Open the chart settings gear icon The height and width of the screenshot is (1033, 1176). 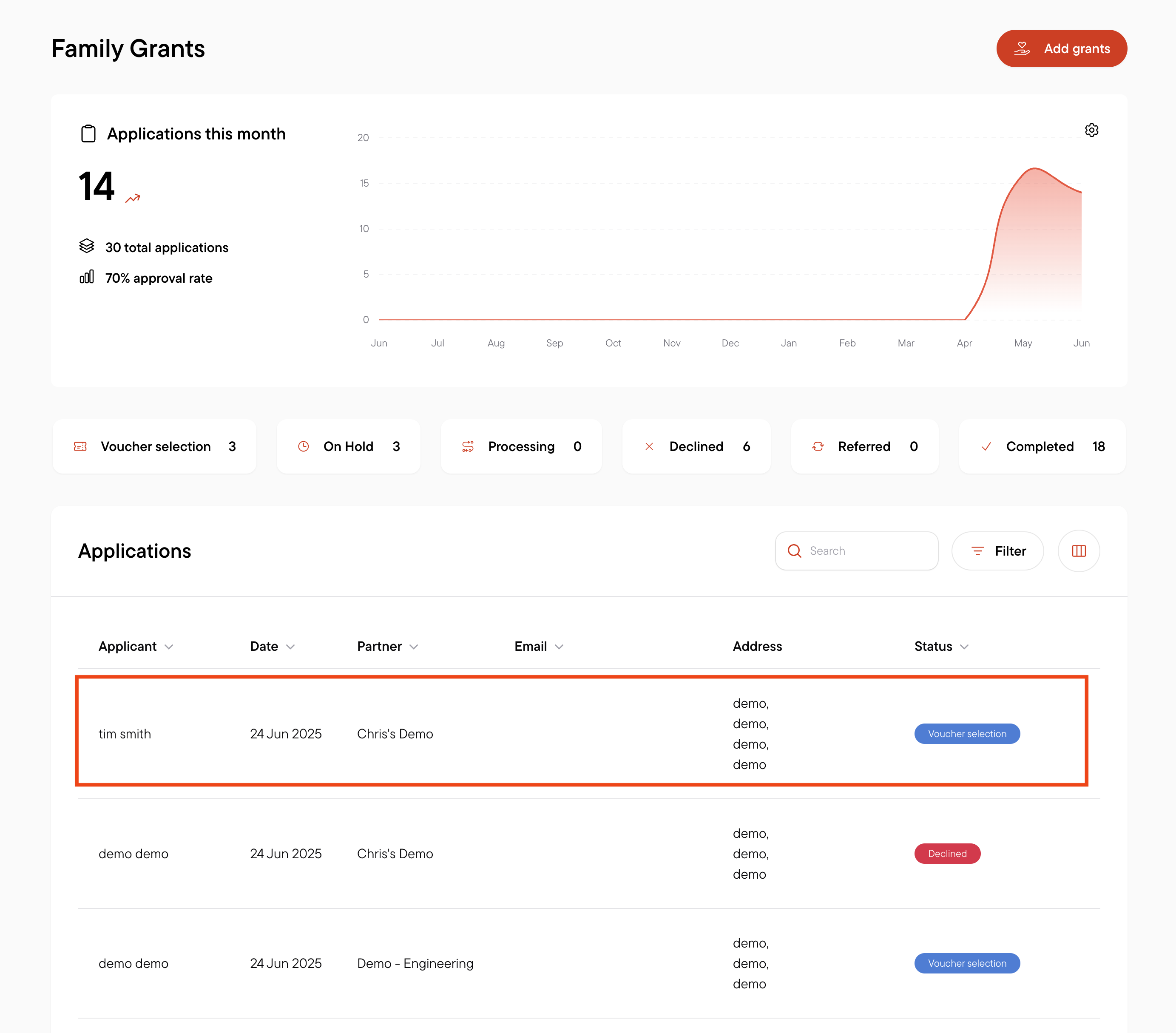coord(1091,130)
